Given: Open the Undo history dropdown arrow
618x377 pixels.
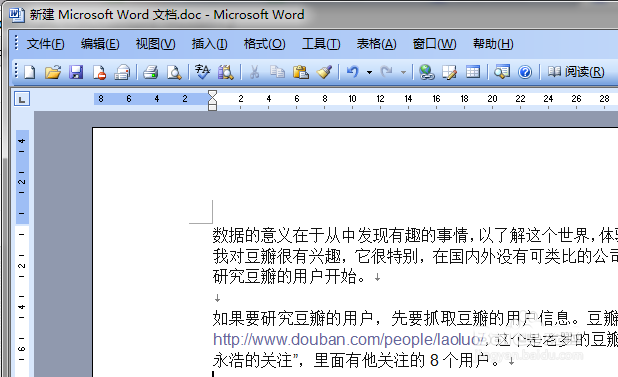Looking at the screenshot, I should click(x=369, y=72).
